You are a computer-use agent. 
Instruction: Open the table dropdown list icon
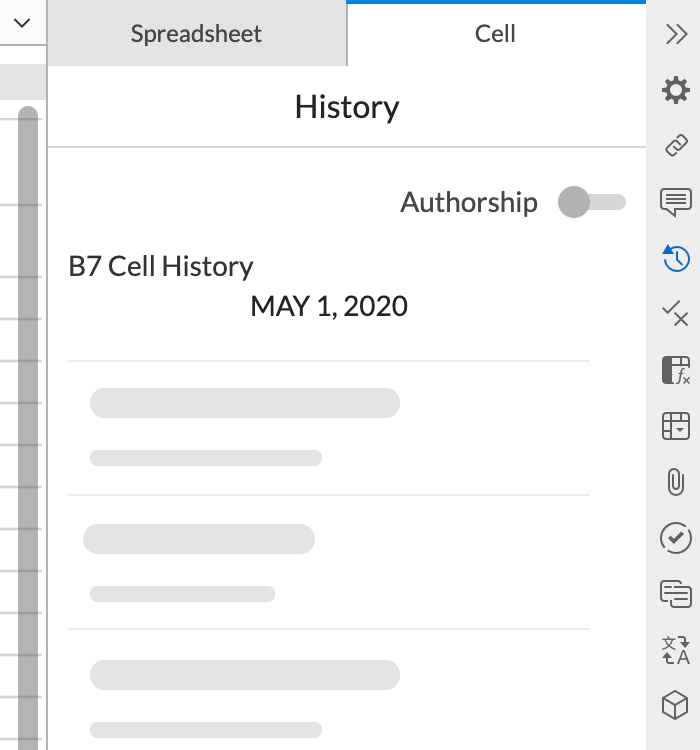[676, 426]
